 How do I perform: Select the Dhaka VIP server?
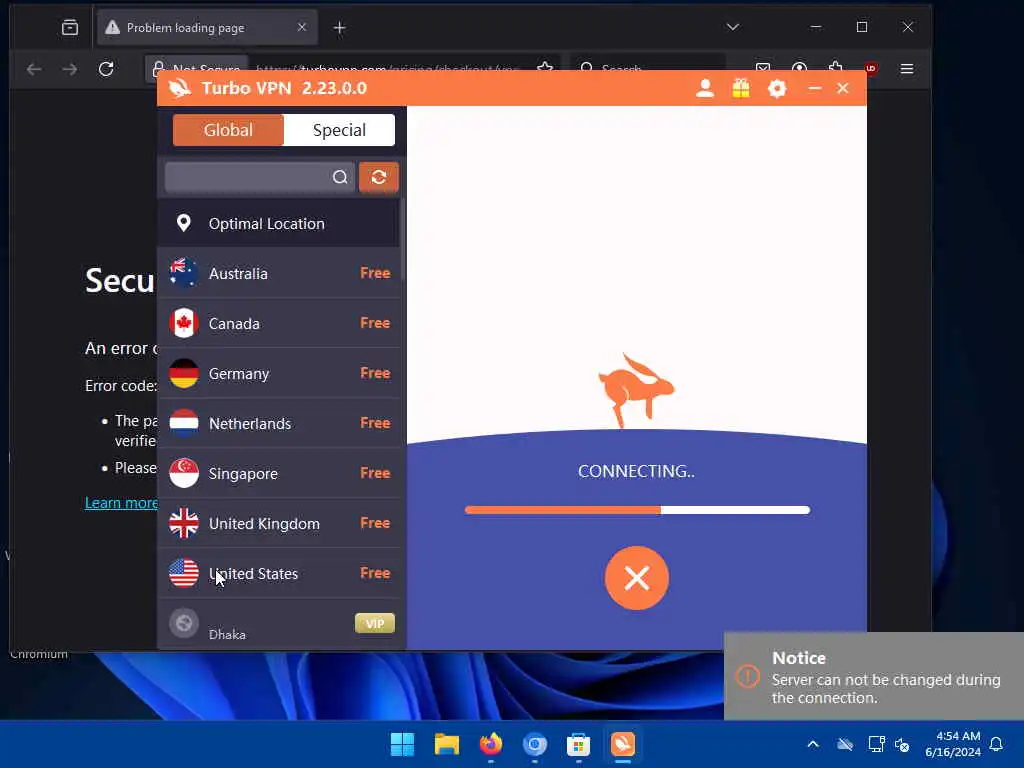pos(278,624)
